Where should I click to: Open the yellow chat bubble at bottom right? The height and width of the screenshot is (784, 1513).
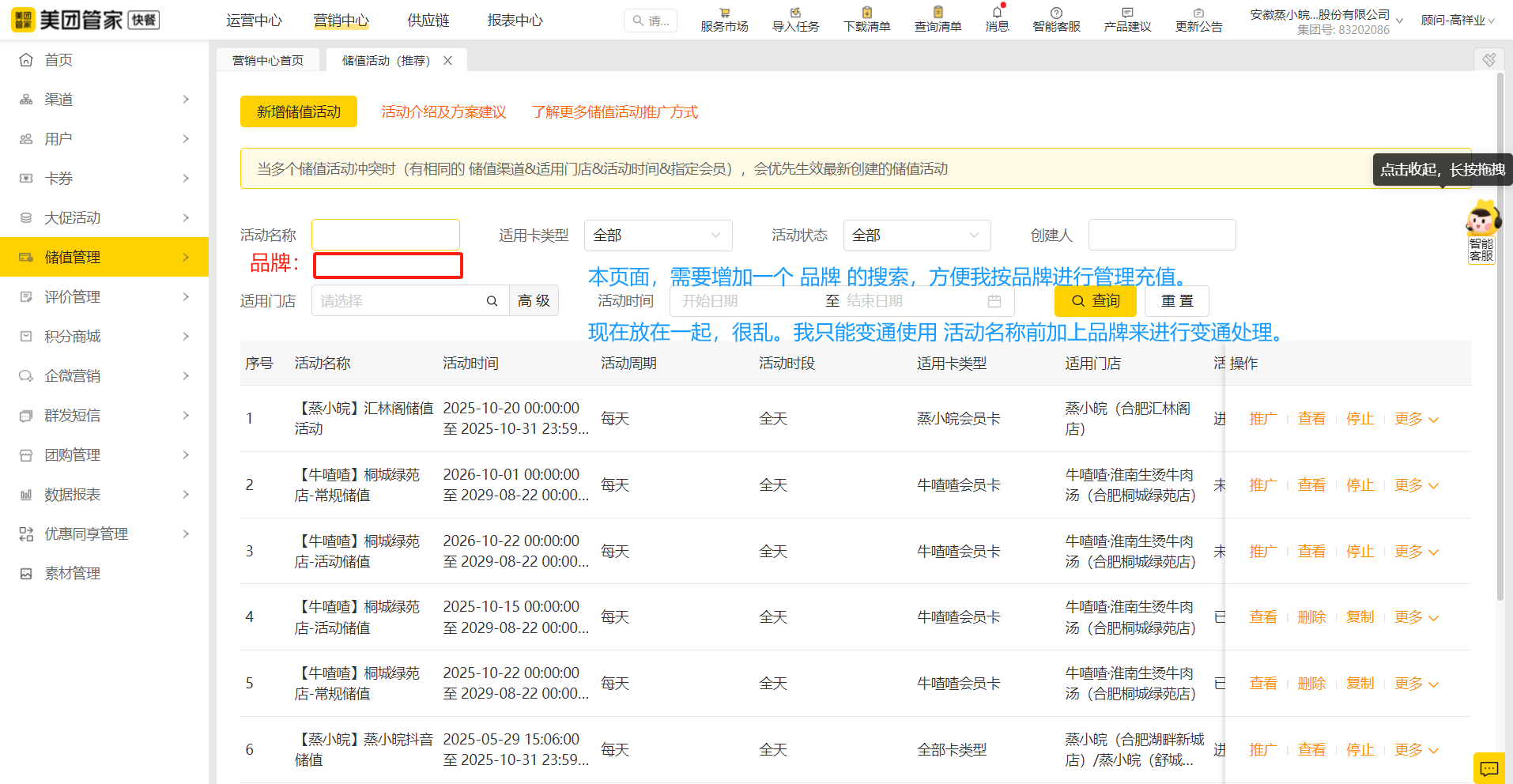coord(1488,768)
